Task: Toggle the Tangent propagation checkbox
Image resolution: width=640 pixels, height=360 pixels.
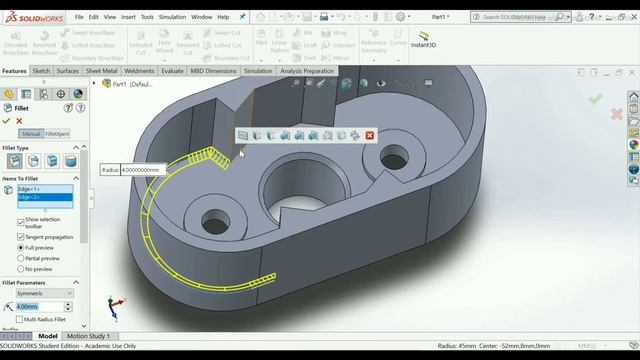Action: click(21, 237)
